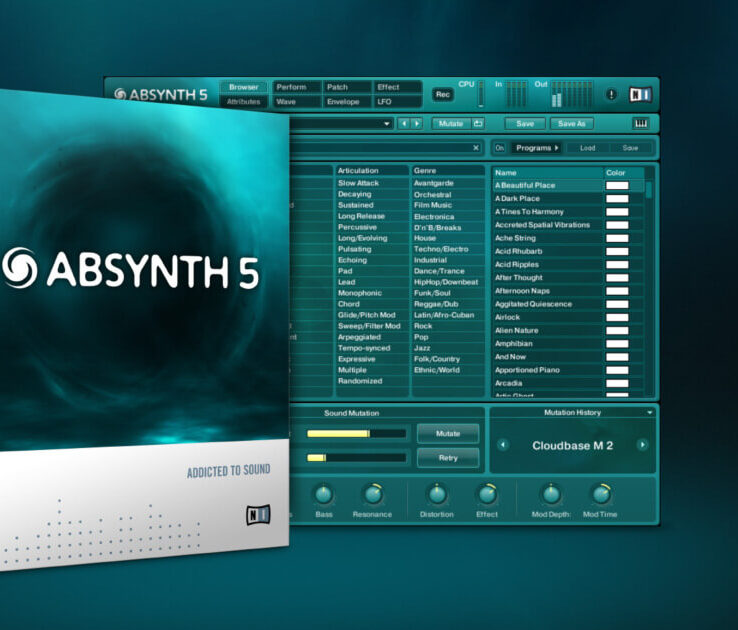The width and height of the screenshot is (738, 630).
Task: Select the preset 'A Dark Place'
Action: (x=548, y=199)
